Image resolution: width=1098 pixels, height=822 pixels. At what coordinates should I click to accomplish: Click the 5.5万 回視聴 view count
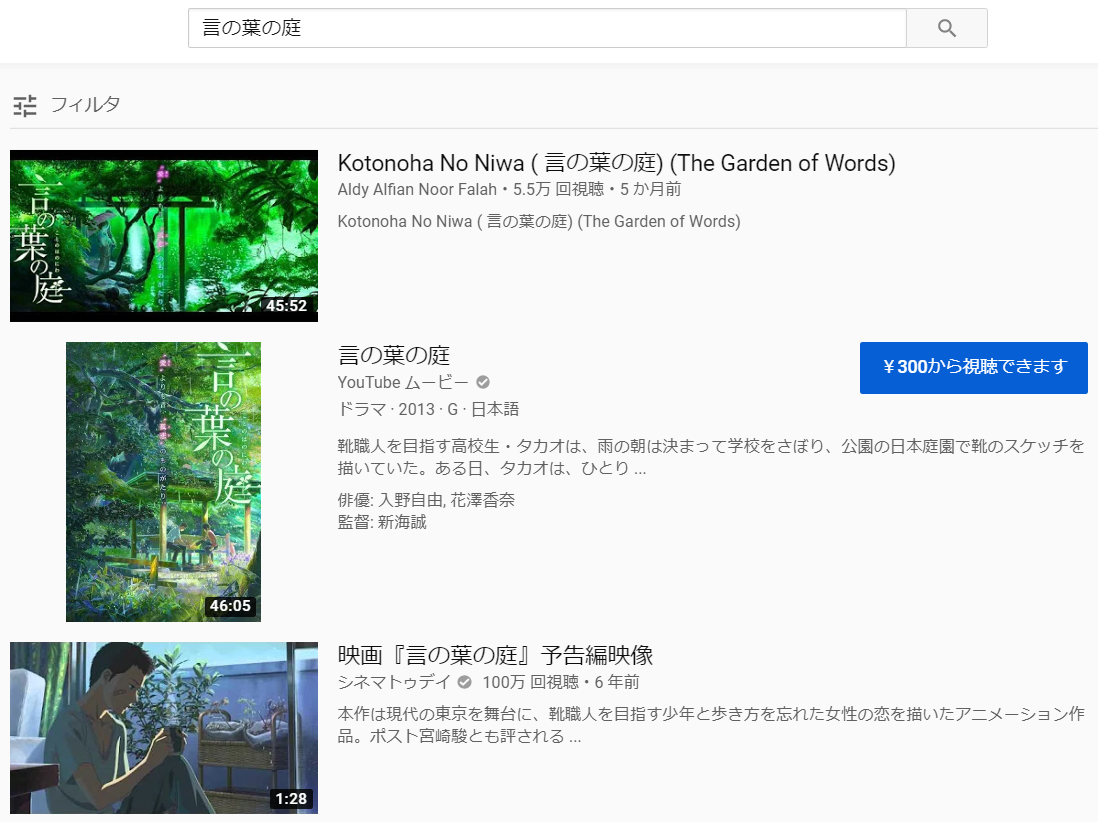coord(558,190)
